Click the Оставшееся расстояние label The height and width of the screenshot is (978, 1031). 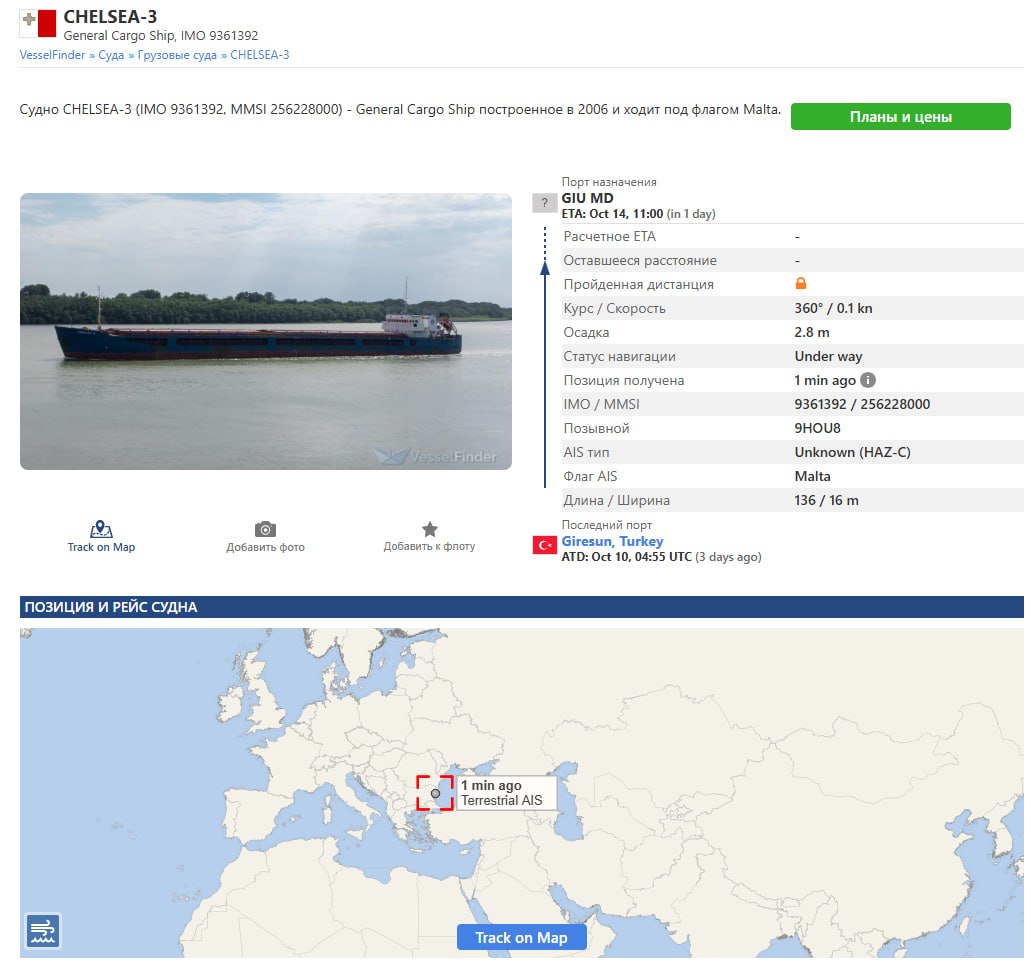[640, 260]
